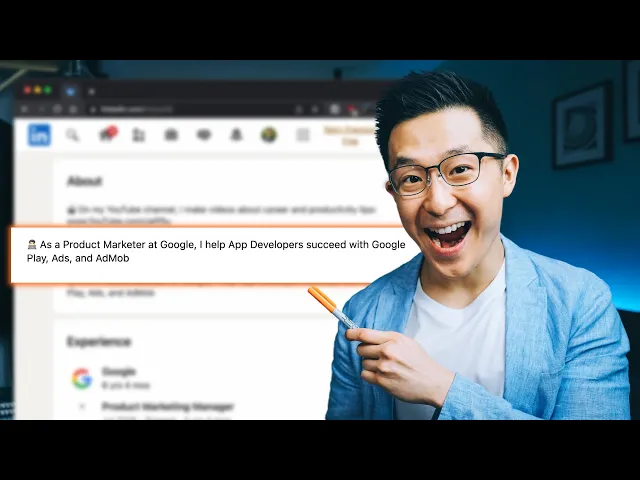Bookmark the page with star icon
Image resolution: width=640 pixels, height=480 pixels.
pyautogui.click(x=315, y=109)
